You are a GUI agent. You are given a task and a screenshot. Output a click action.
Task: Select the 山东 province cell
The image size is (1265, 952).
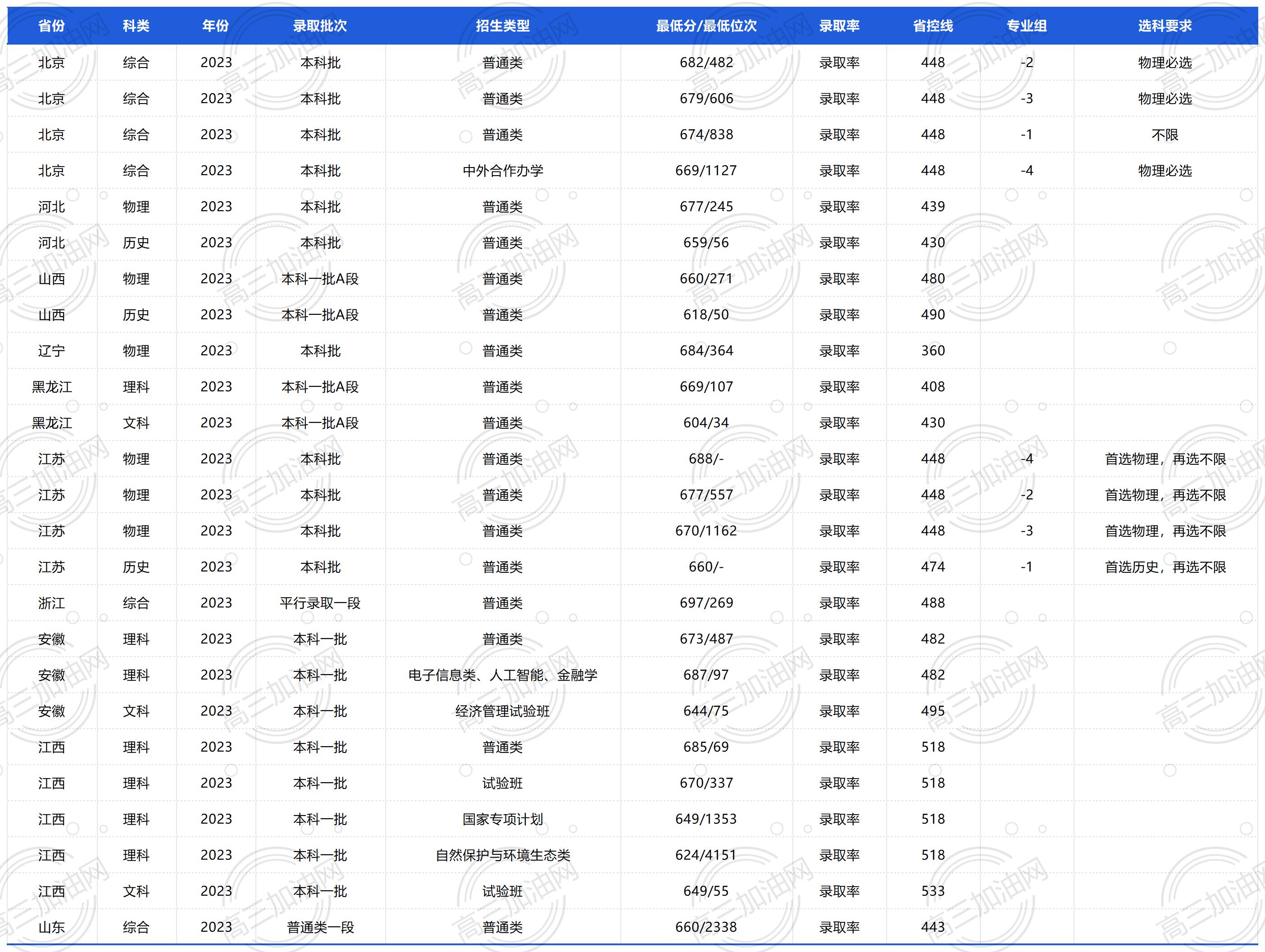point(51,927)
